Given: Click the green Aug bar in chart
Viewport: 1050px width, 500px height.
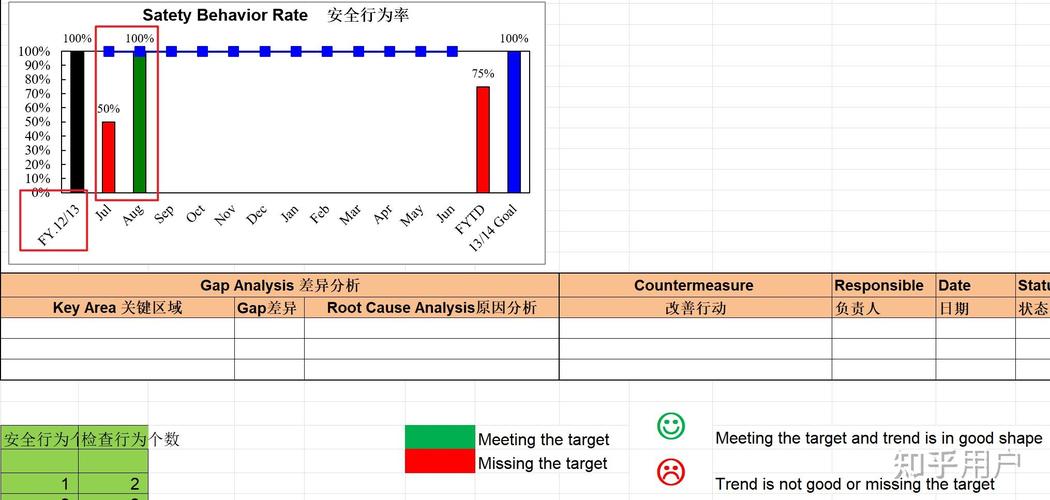Looking at the screenshot, I should pyautogui.click(x=139, y=122).
